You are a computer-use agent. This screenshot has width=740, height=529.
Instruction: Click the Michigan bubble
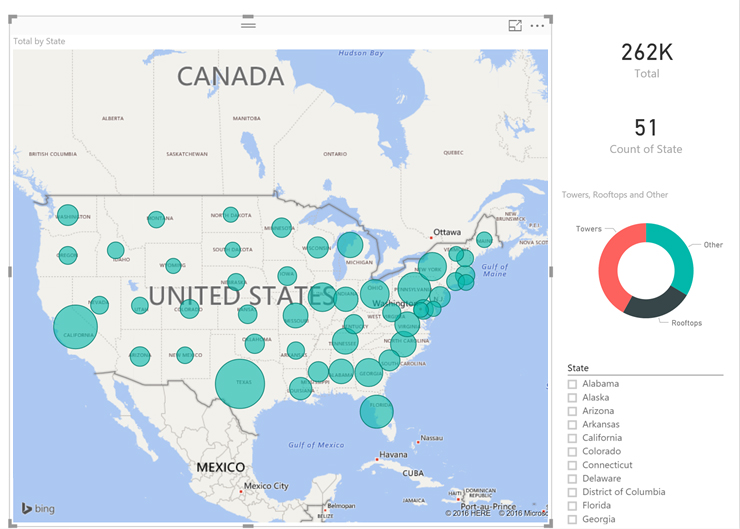(350, 245)
